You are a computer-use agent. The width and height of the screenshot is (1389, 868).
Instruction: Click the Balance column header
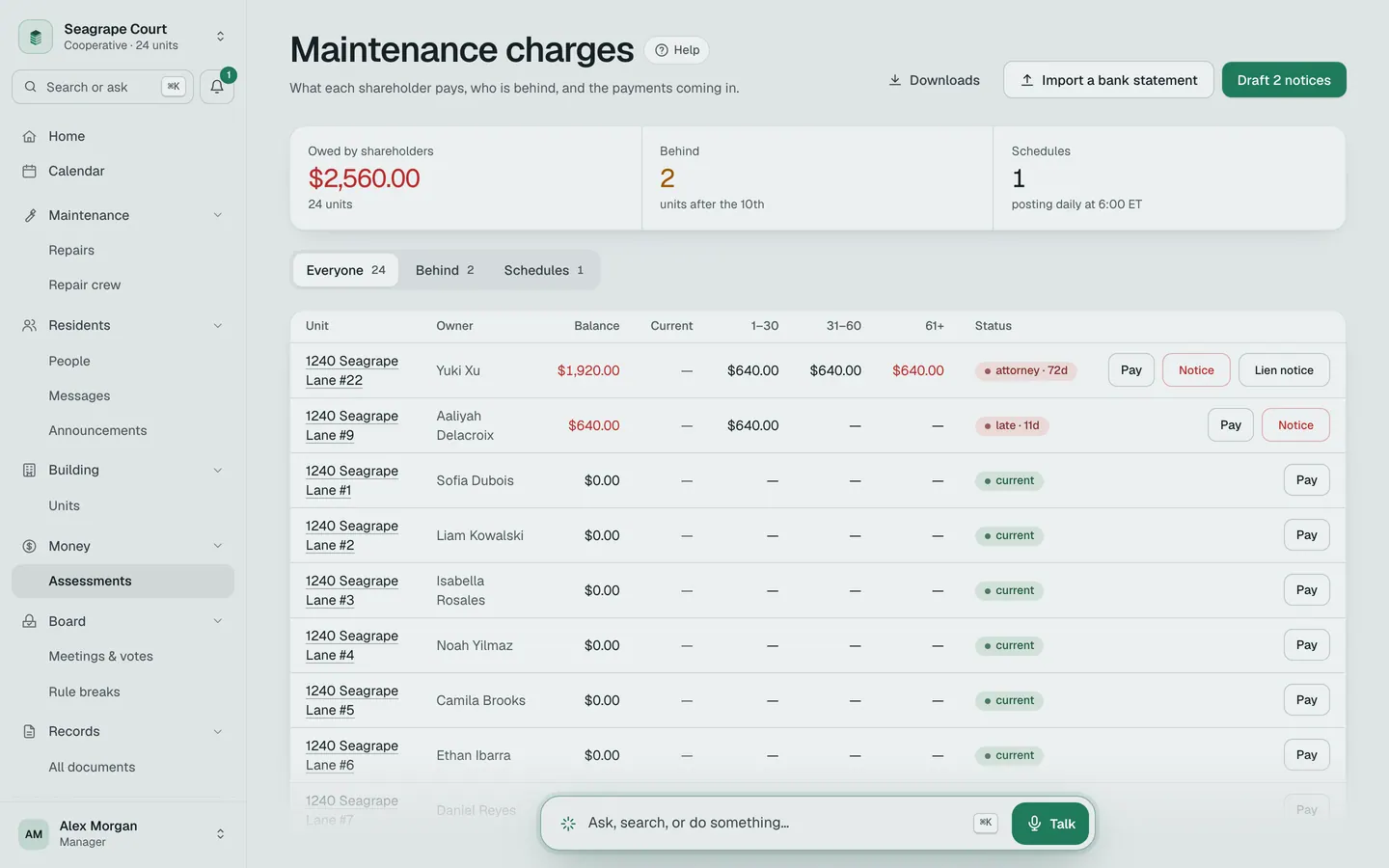click(x=597, y=326)
